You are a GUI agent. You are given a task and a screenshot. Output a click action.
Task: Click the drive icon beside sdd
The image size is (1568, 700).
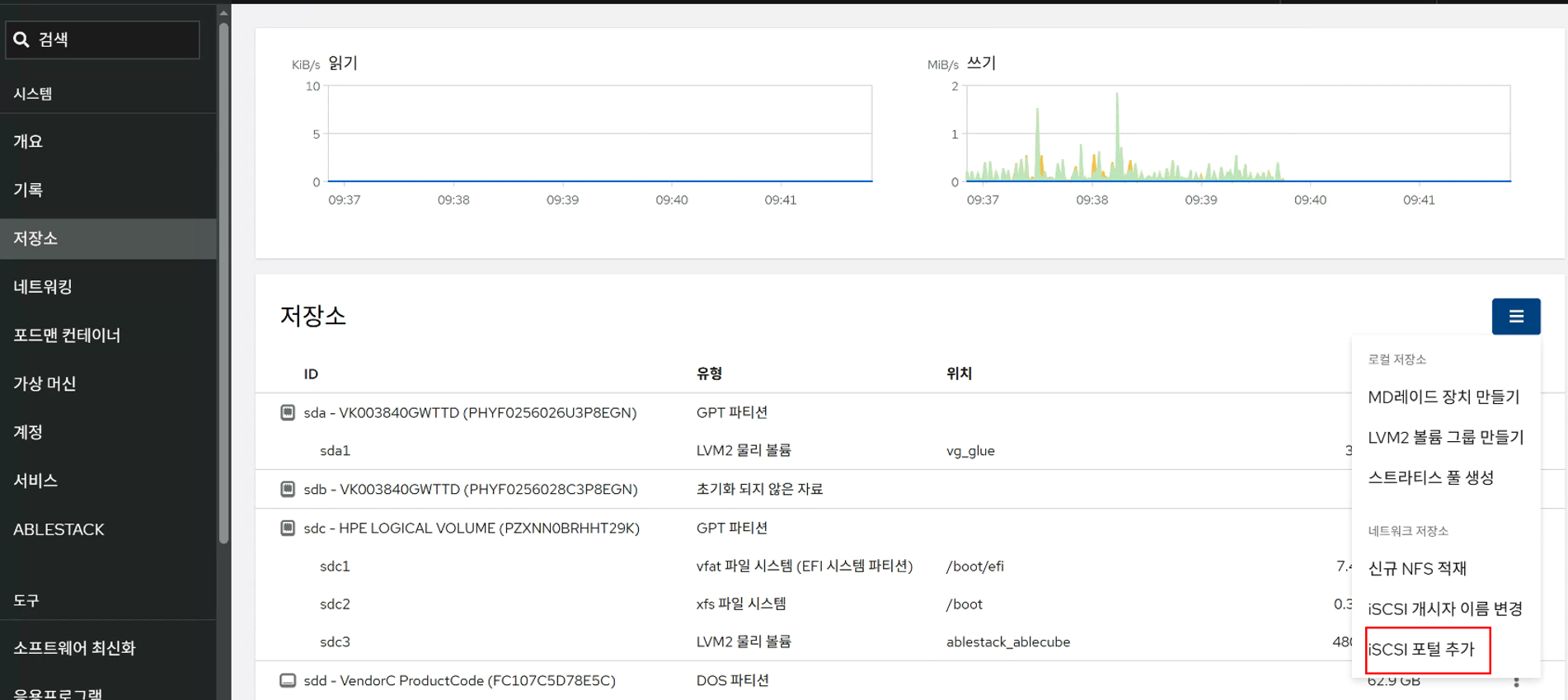(x=288, y=680)
